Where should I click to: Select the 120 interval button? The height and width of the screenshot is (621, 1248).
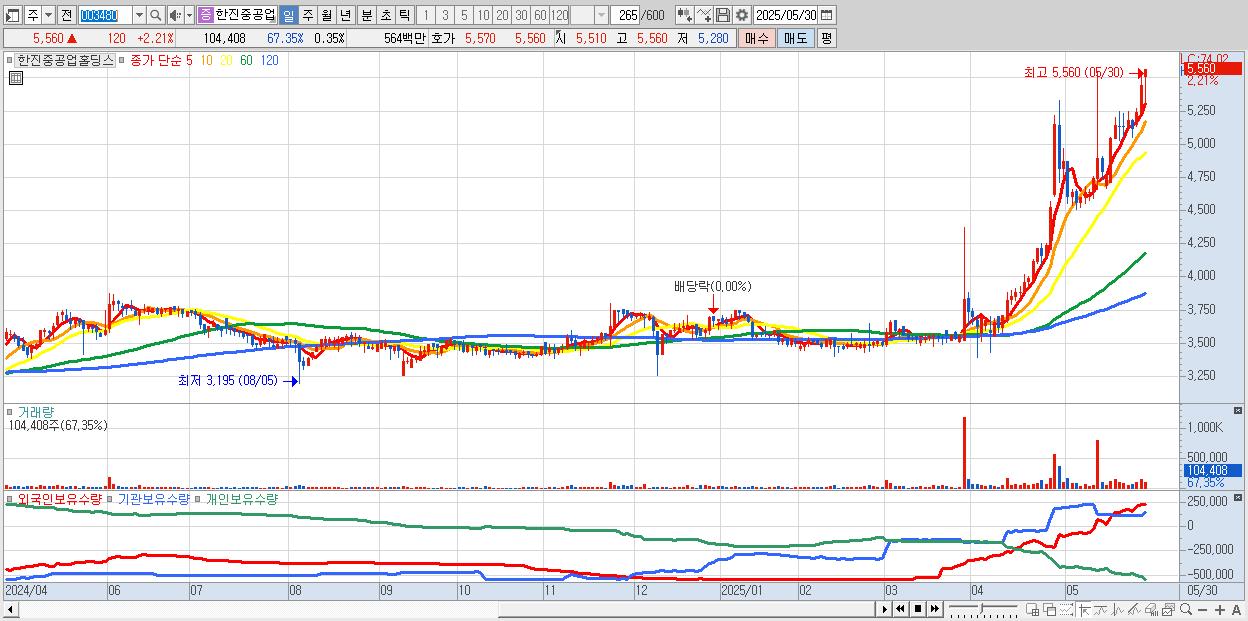(x=559, y=15)
